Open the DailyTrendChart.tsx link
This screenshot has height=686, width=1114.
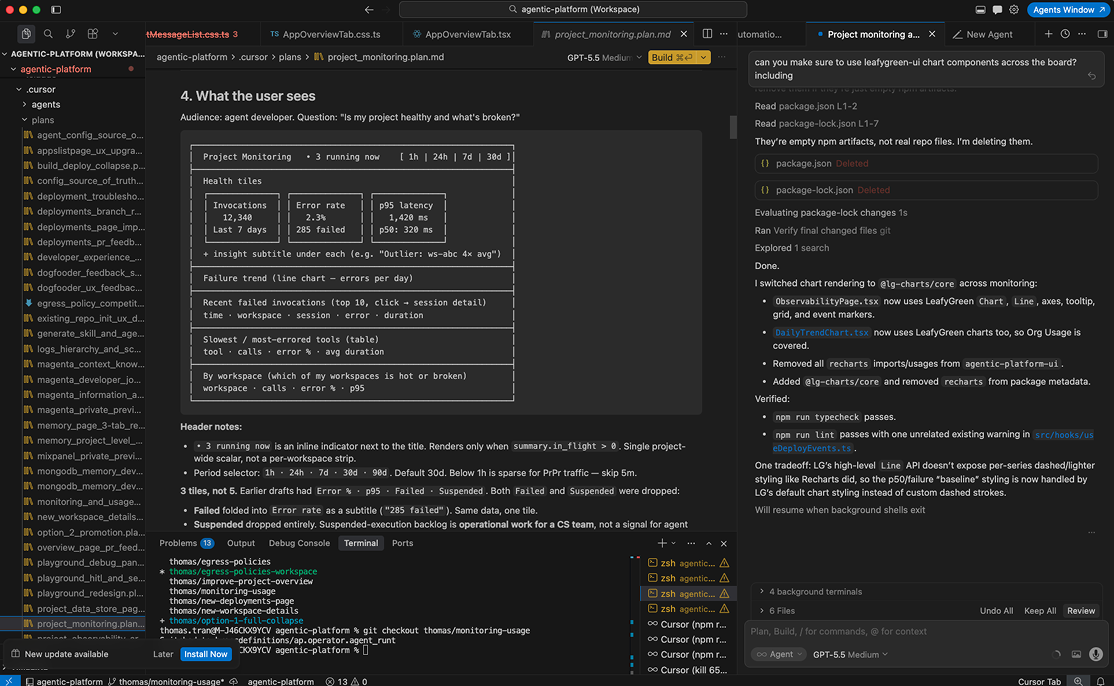(821, 332)
